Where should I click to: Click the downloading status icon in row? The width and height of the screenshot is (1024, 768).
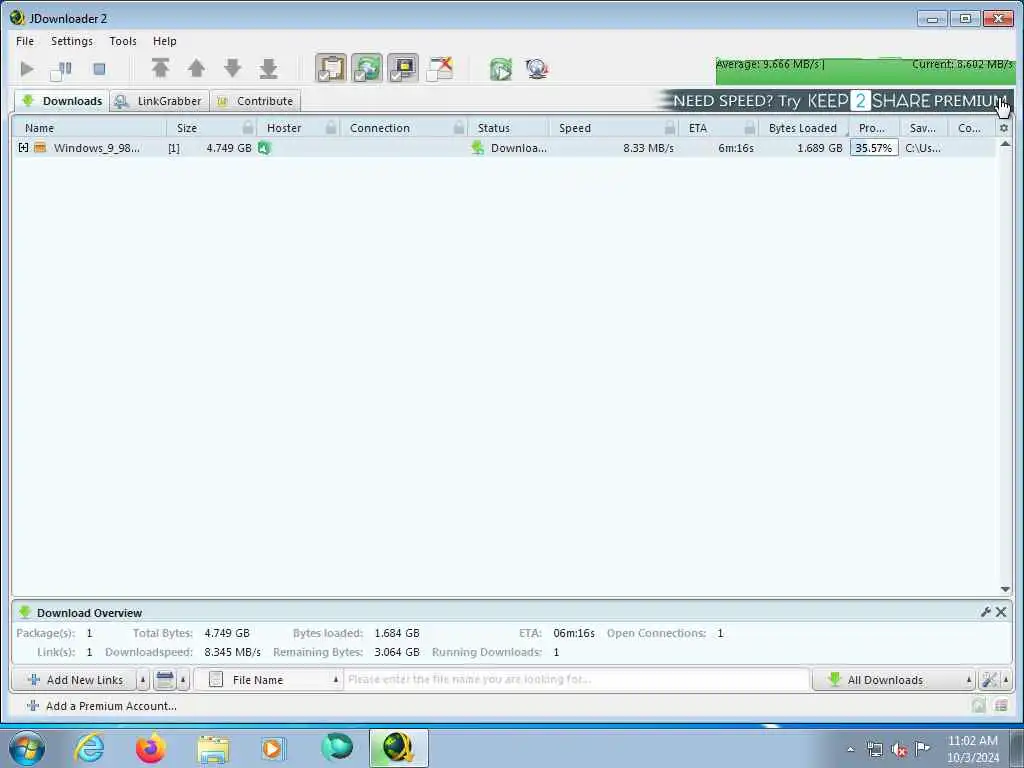click(478, 148)
